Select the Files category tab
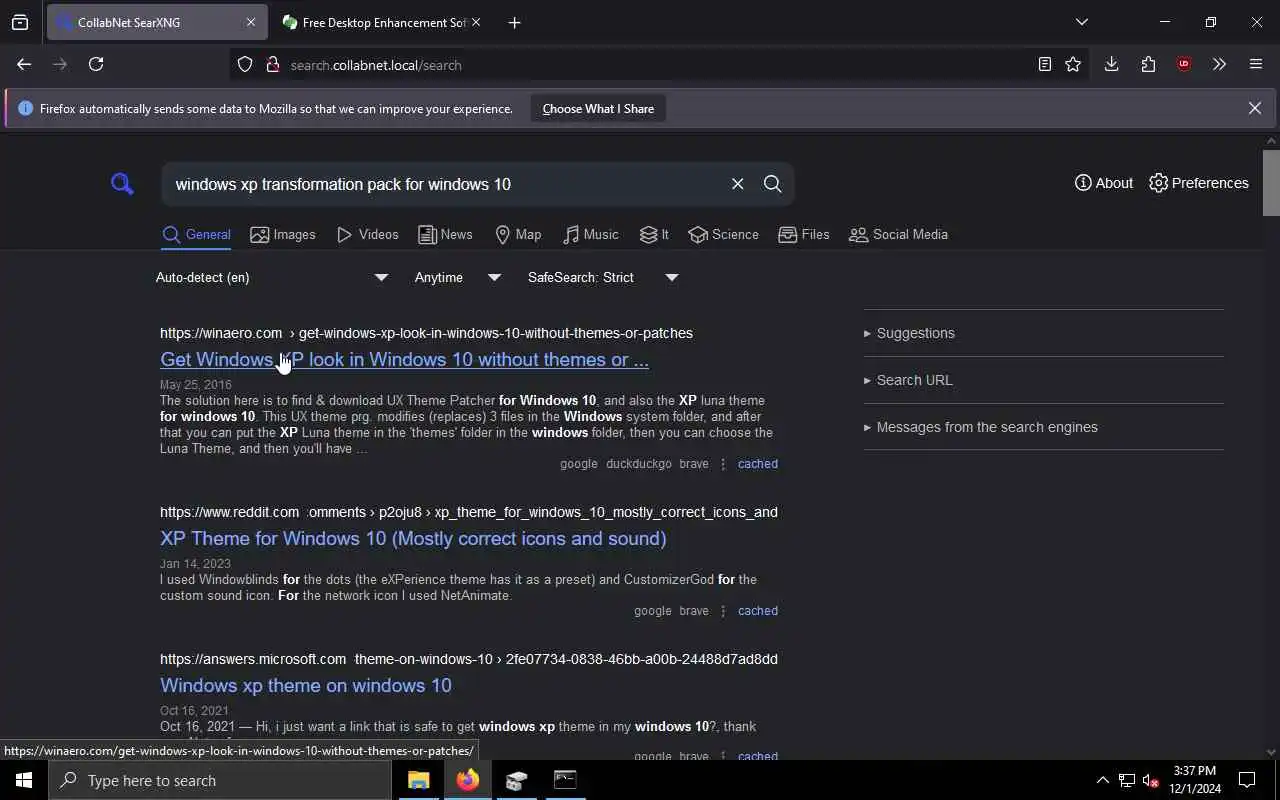1280x800 pixels. click(804, 234)
